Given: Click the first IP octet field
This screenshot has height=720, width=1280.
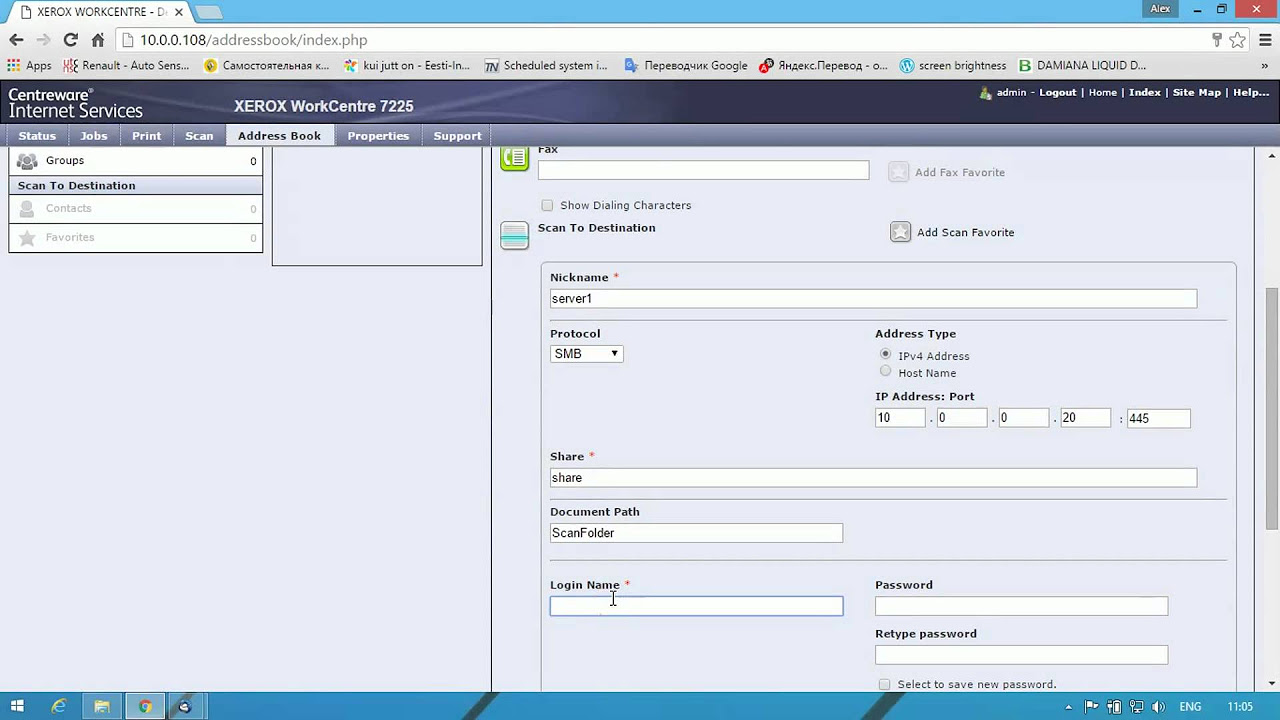Looking at the screenshot, I should click(x=900, y=418).
